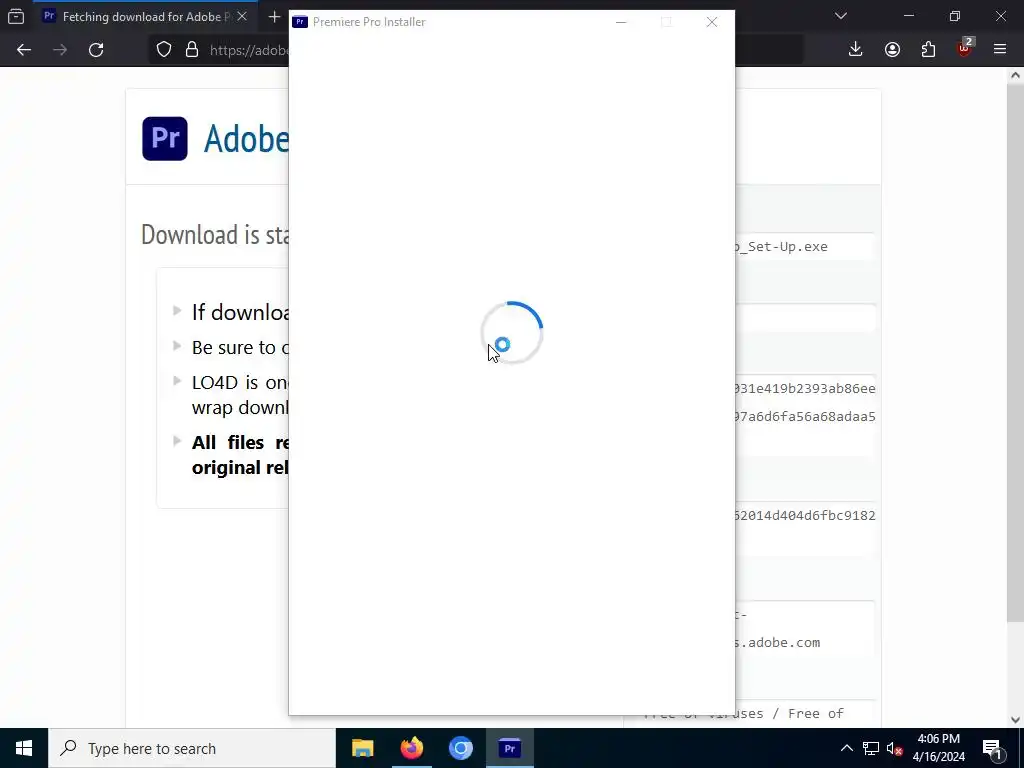The width and height of the screenshot is (1024, 768).
Task: Click the taskbar search box
Action: click(x=192, y=748)
